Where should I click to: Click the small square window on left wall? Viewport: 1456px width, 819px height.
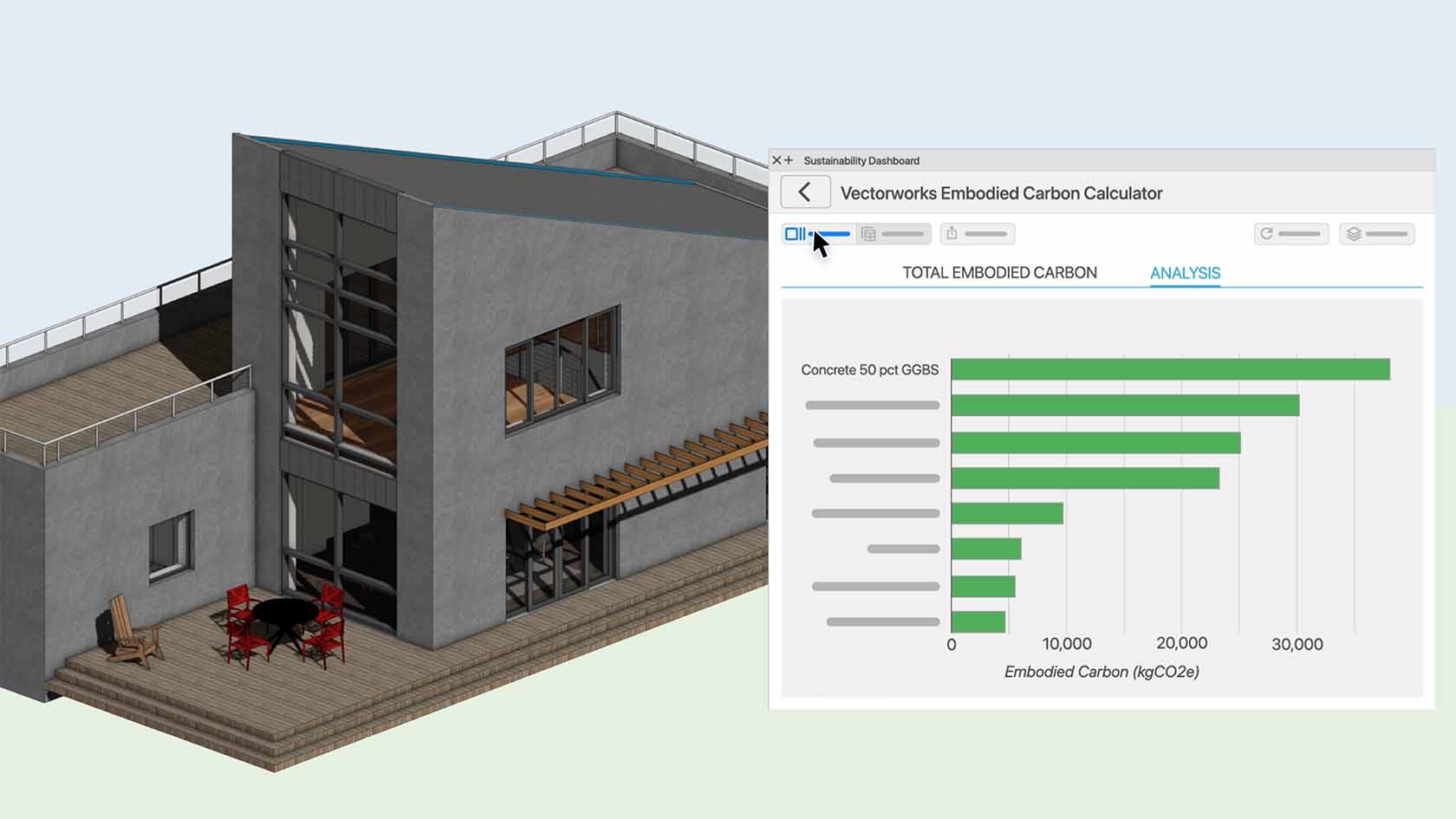pyautogui.click(x=171, y=546)
